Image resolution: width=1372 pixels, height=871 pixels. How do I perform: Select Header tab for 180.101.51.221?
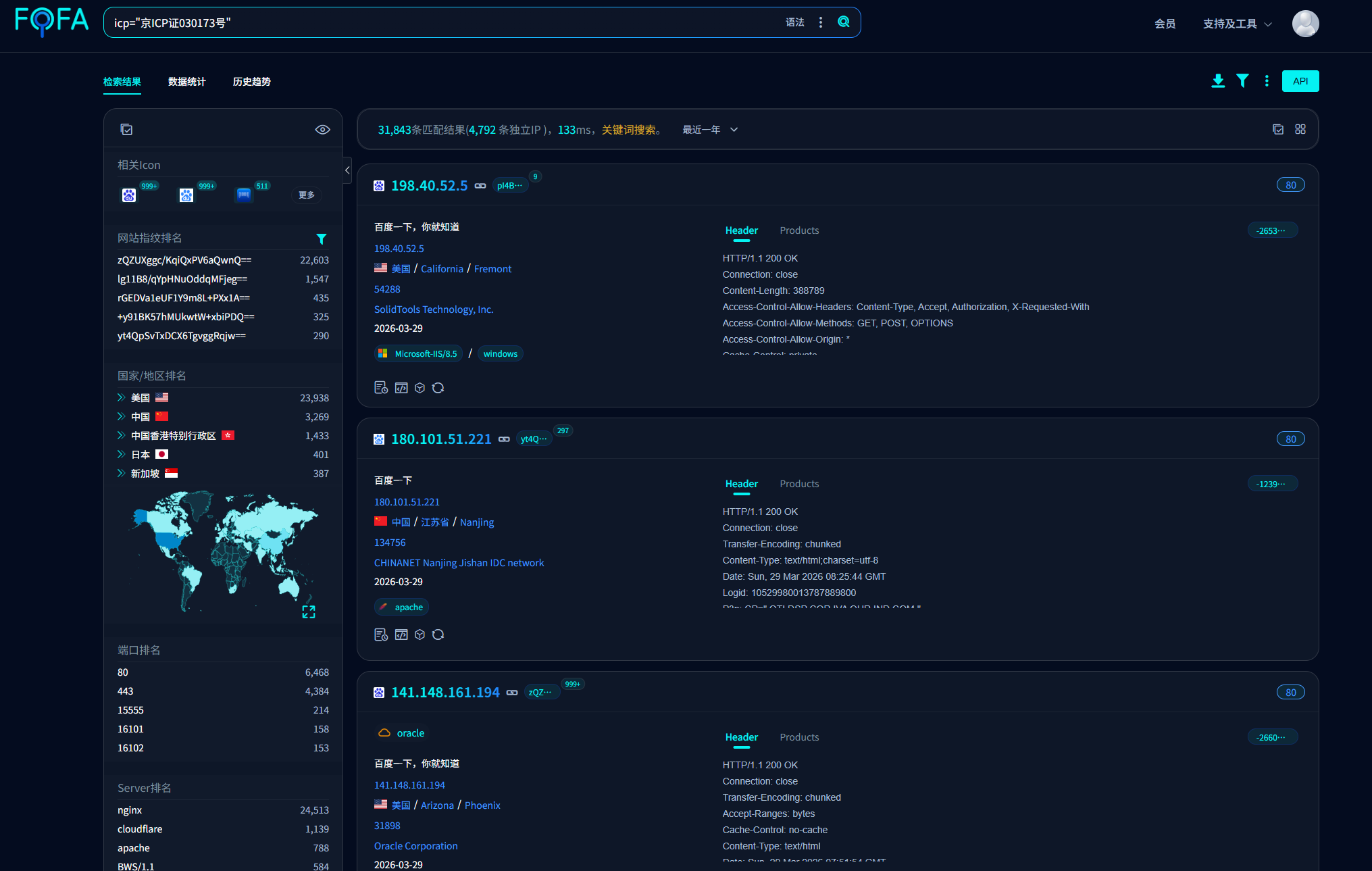tap(742, 484)
